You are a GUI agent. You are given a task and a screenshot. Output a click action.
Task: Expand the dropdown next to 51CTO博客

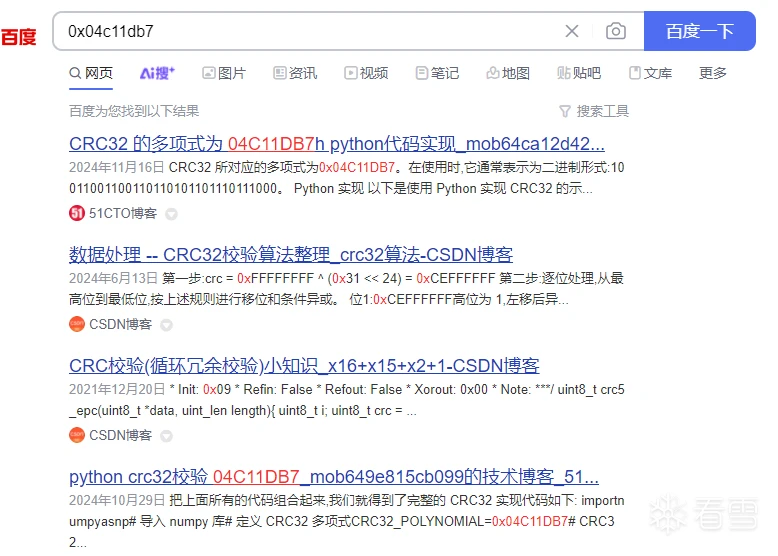point(171,214)
